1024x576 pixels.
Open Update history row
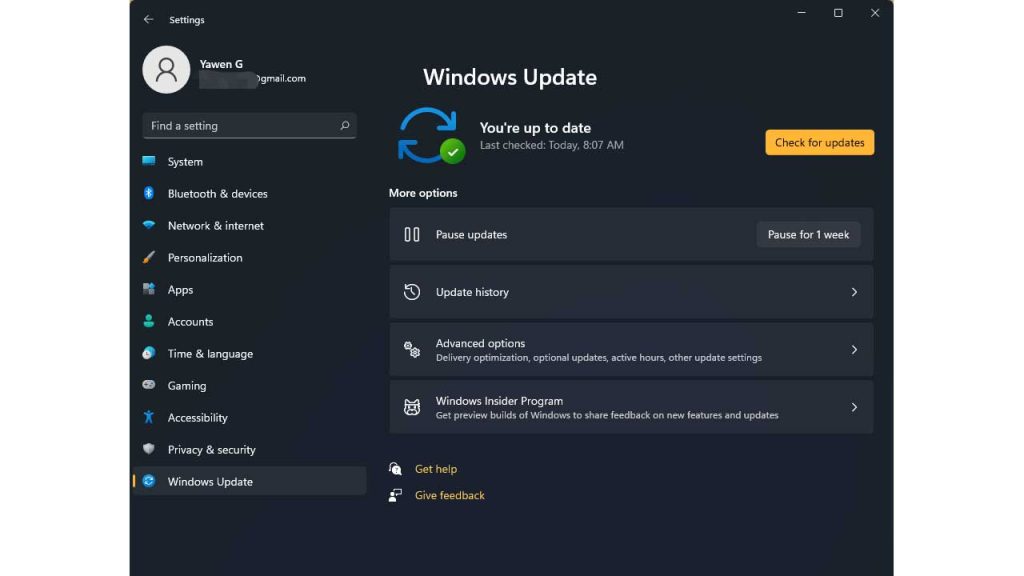[x=631, y=292]
